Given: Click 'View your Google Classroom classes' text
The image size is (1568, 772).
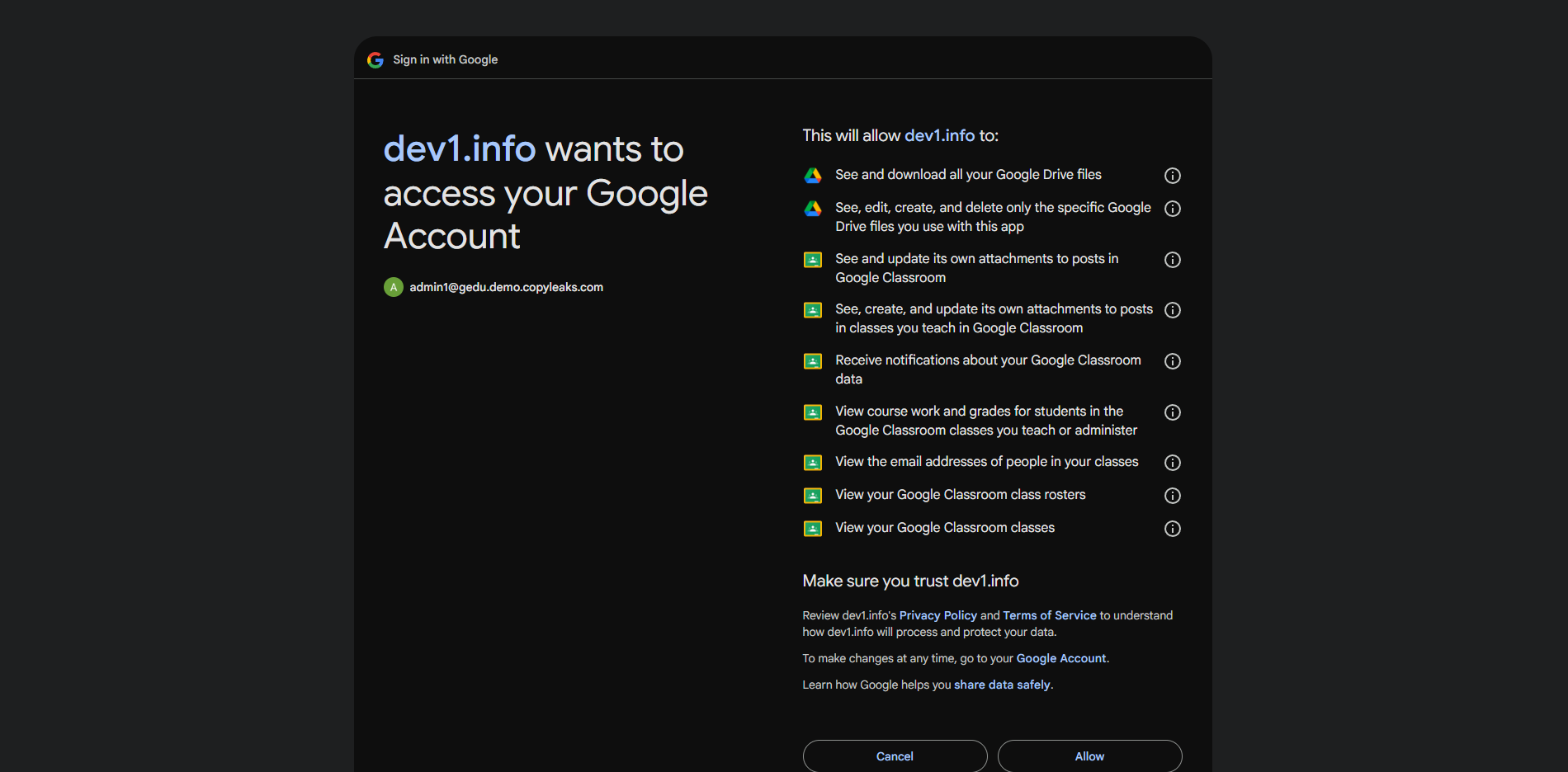Looking at the screenshot, I should point(944,528).
